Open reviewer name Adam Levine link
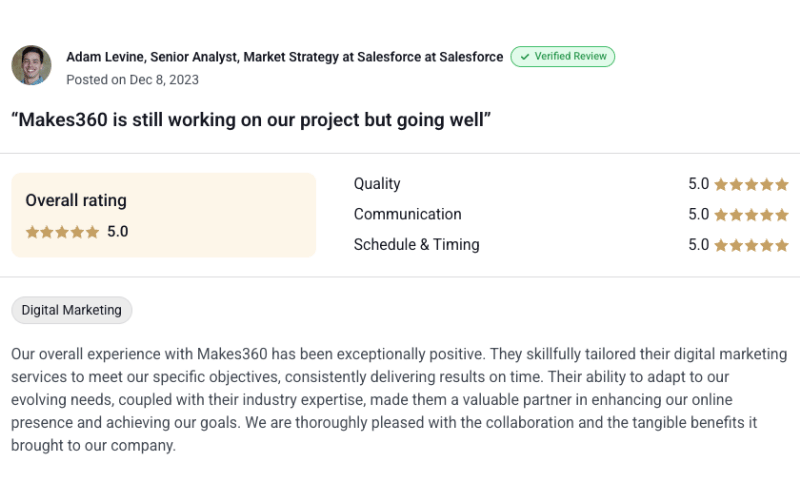The image size is (800, 500). [x=105, y=57]
